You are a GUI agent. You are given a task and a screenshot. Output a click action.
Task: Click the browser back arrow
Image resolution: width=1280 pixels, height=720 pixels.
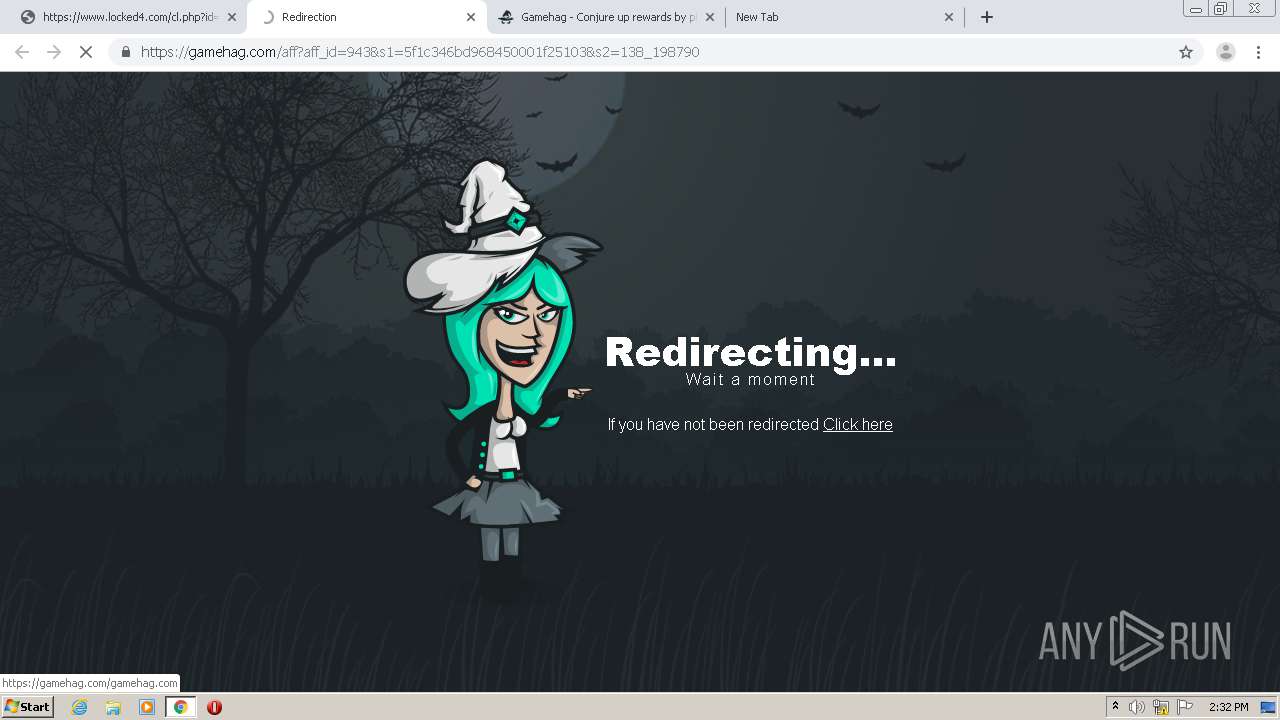pyautogui.click(x=22, y=52)
